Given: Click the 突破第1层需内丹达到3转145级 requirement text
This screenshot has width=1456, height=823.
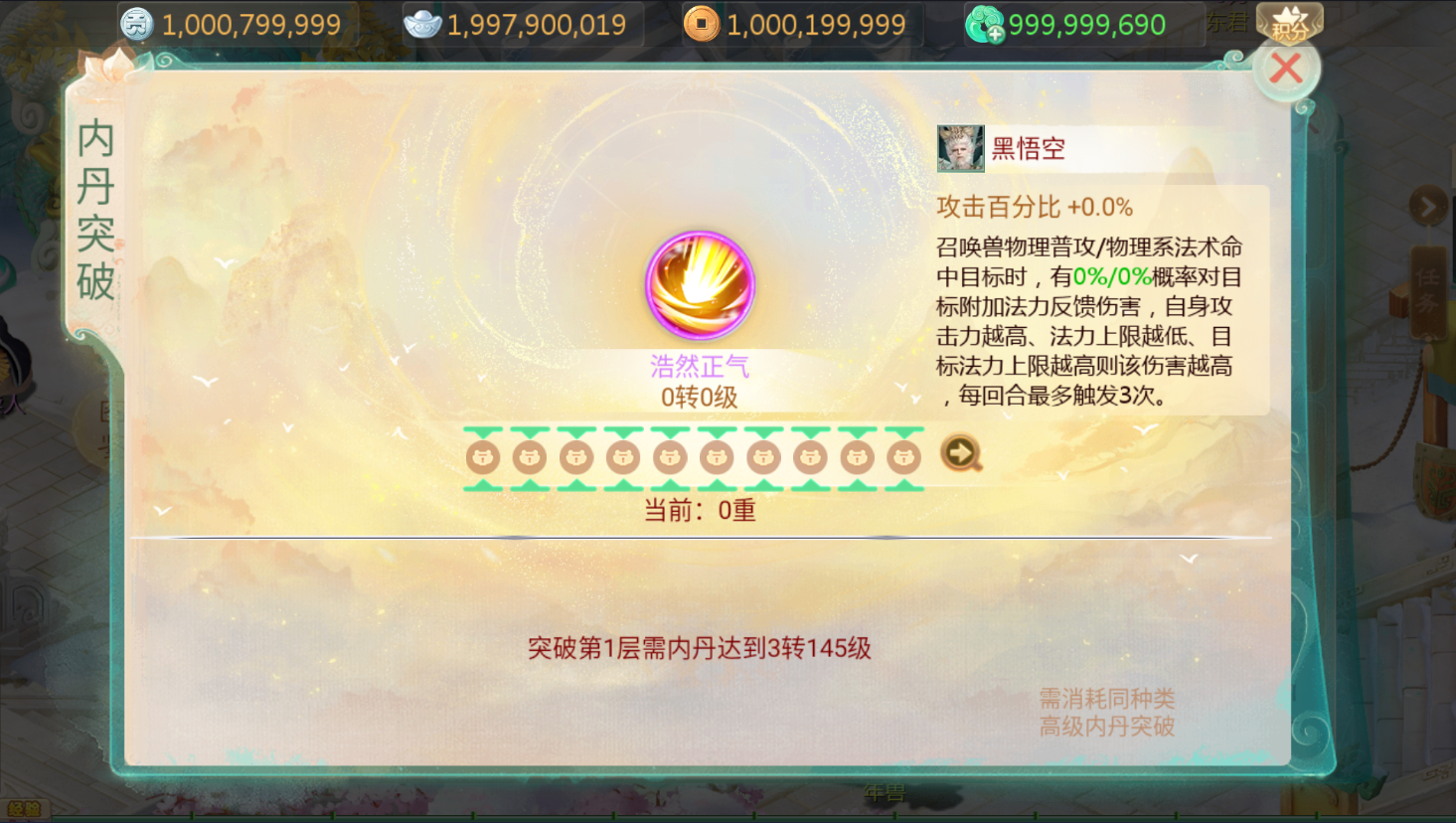Looking at the screenshot, I should click(700, 648).
